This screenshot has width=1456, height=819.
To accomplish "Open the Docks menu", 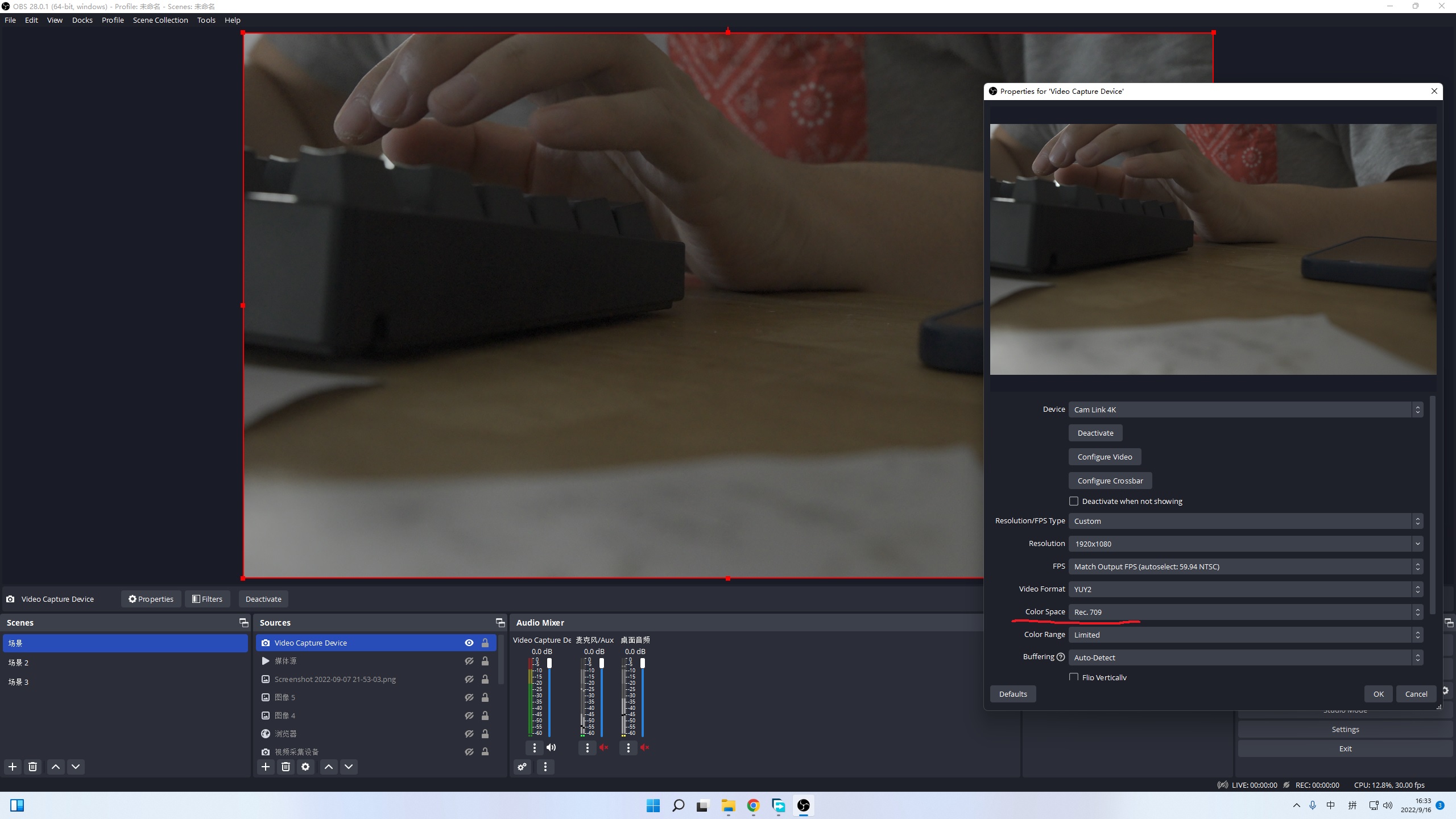I will point(82,20).
